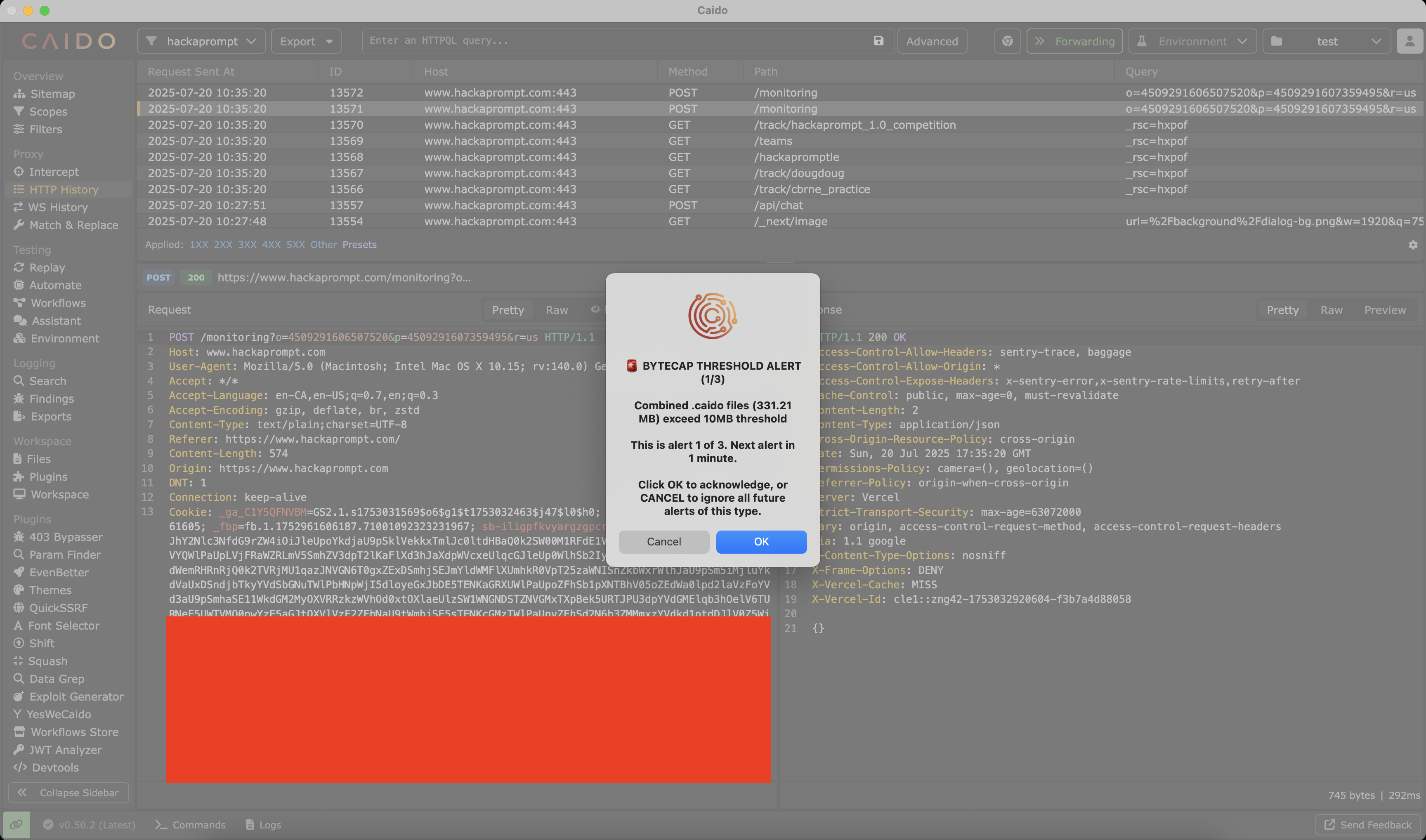This screenshot has height=840, width=1426.
Task: Click the save query disk icon
Action: (878, 41)
